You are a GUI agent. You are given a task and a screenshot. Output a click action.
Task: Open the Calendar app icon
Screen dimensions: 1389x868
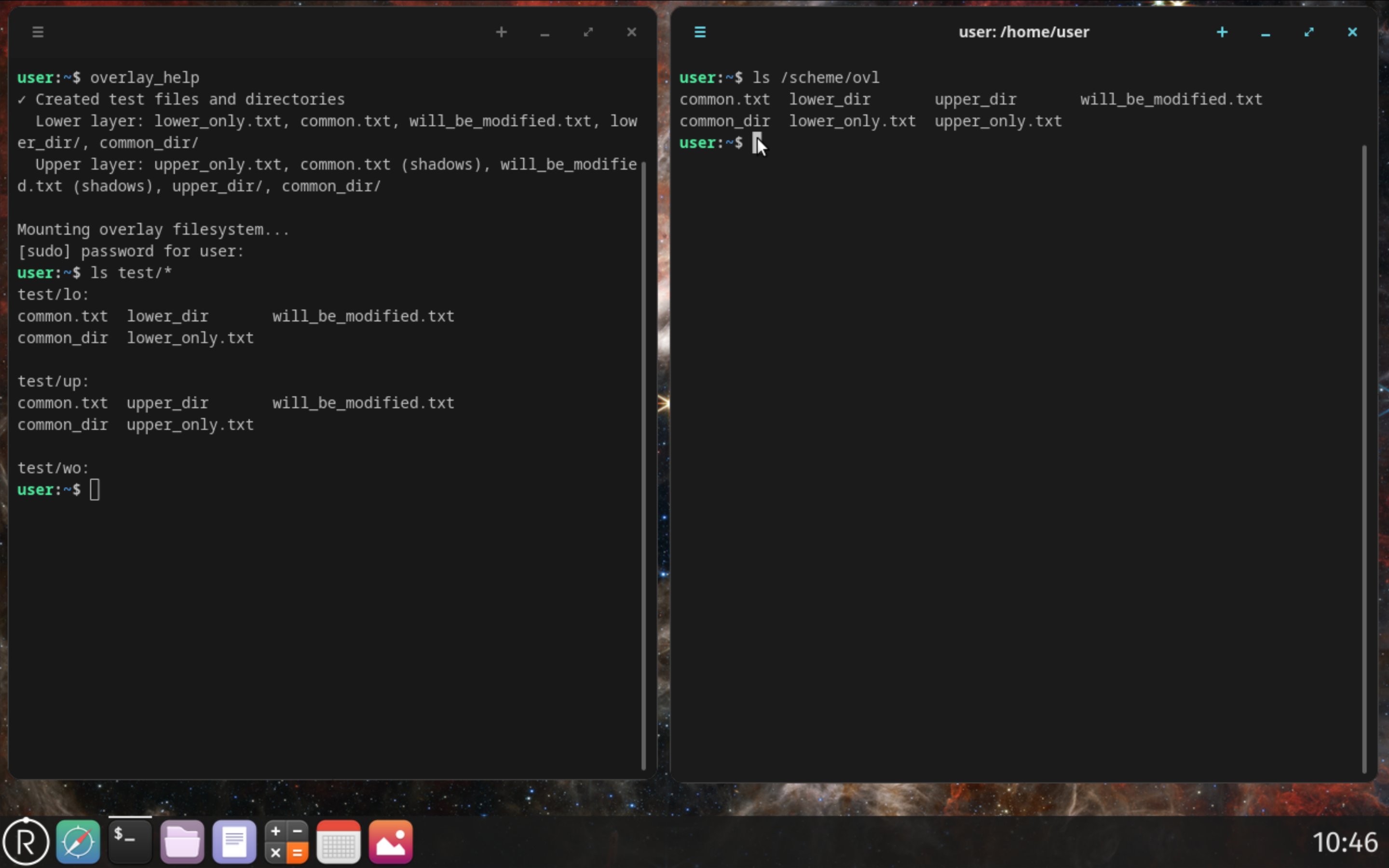point(338,841)
